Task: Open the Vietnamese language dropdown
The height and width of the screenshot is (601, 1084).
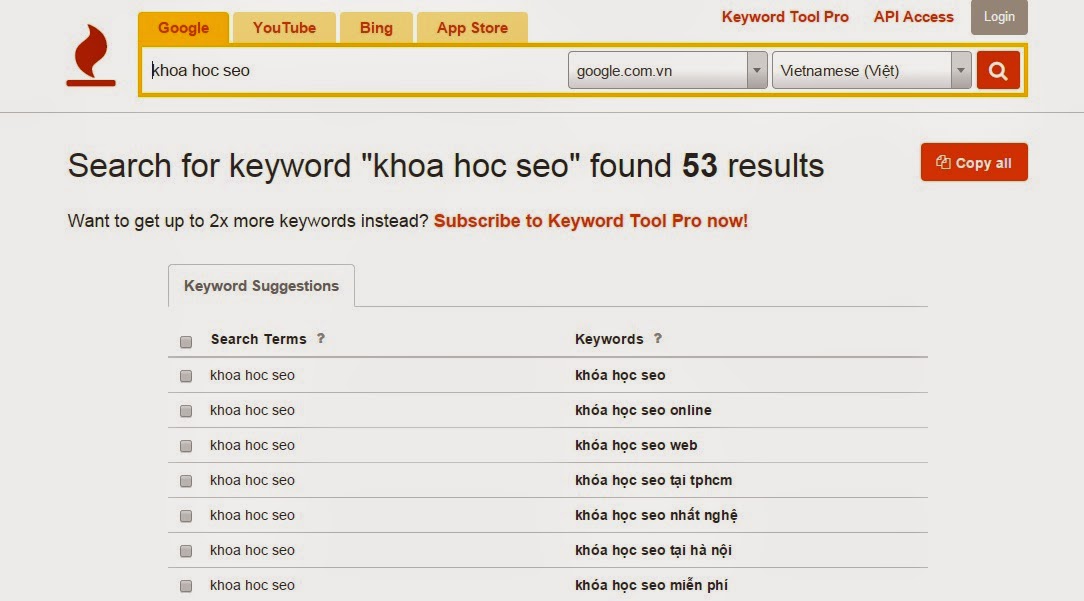Action: coord(871,71)
